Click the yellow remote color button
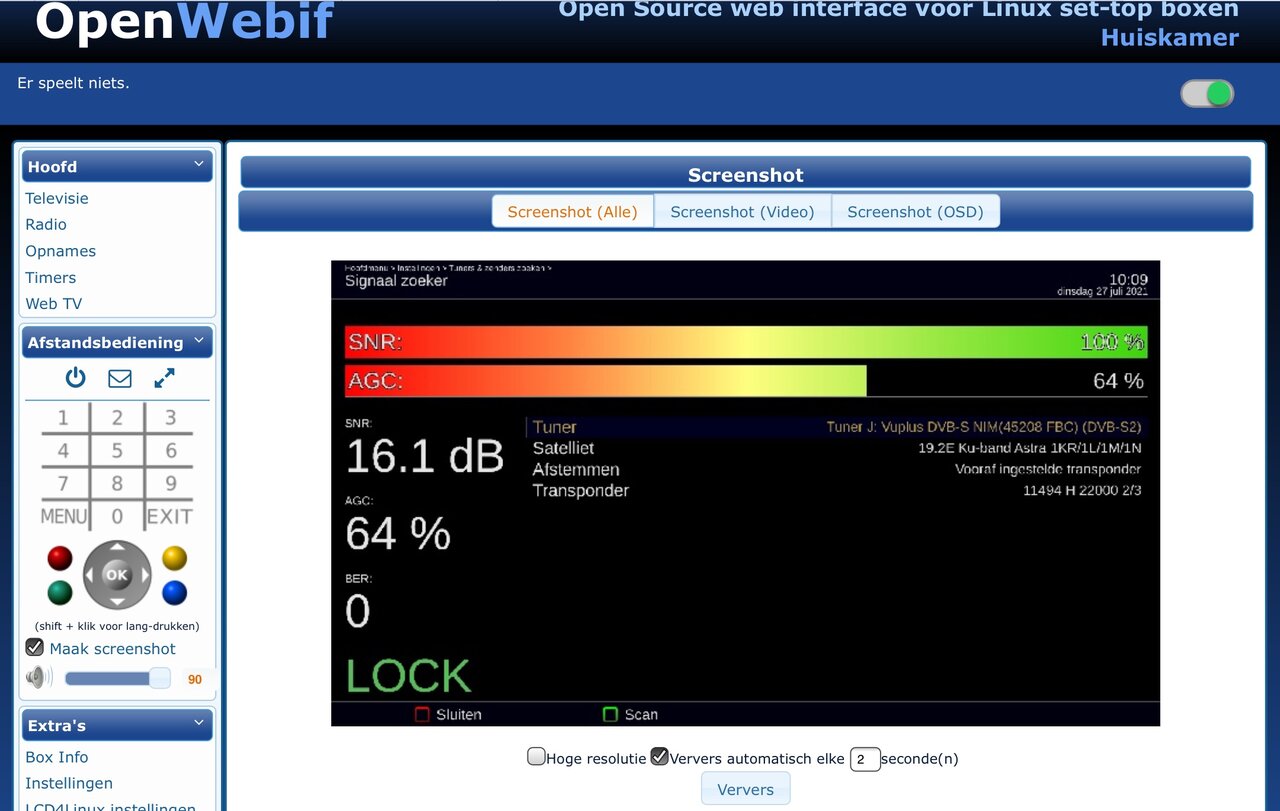Image resolution: width=1280 pixels, height=811 pixels. point(175,558)
